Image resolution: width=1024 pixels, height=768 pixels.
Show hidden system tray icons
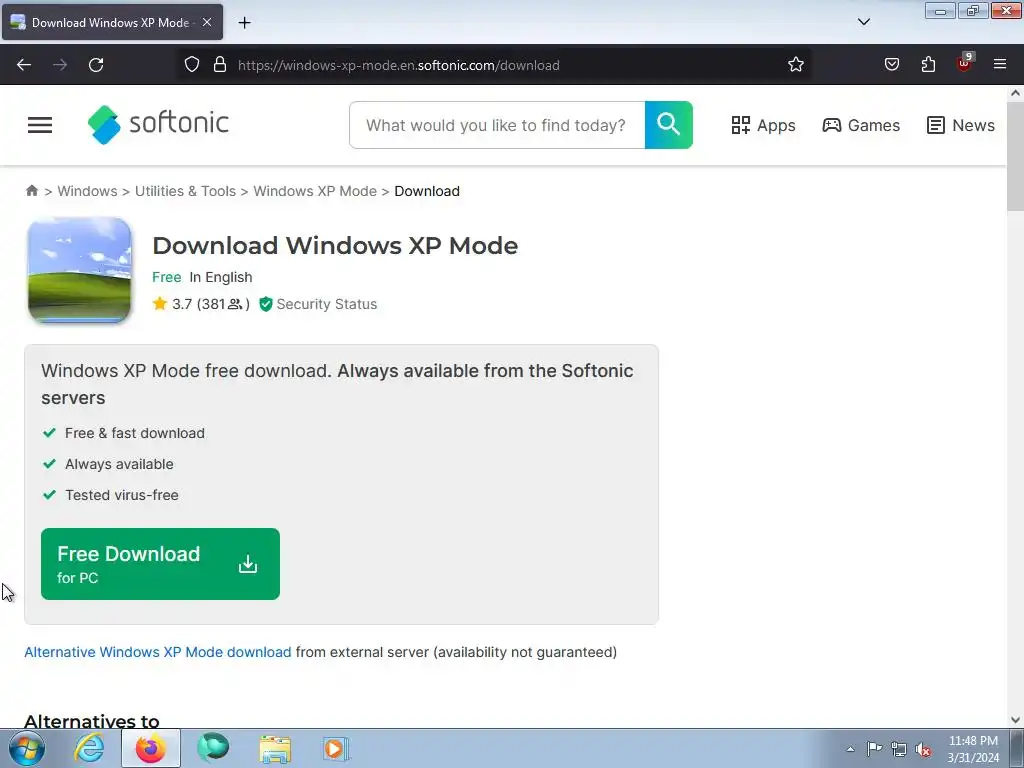[x=850, y=749]
